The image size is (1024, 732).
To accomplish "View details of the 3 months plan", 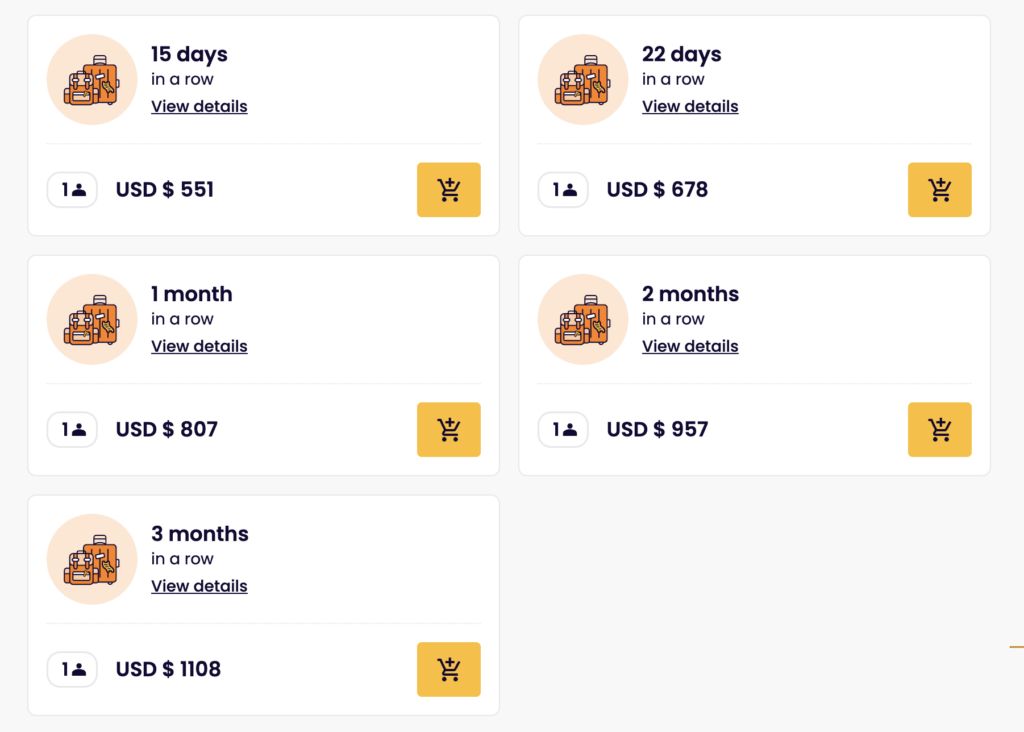I will pos(199,586).
